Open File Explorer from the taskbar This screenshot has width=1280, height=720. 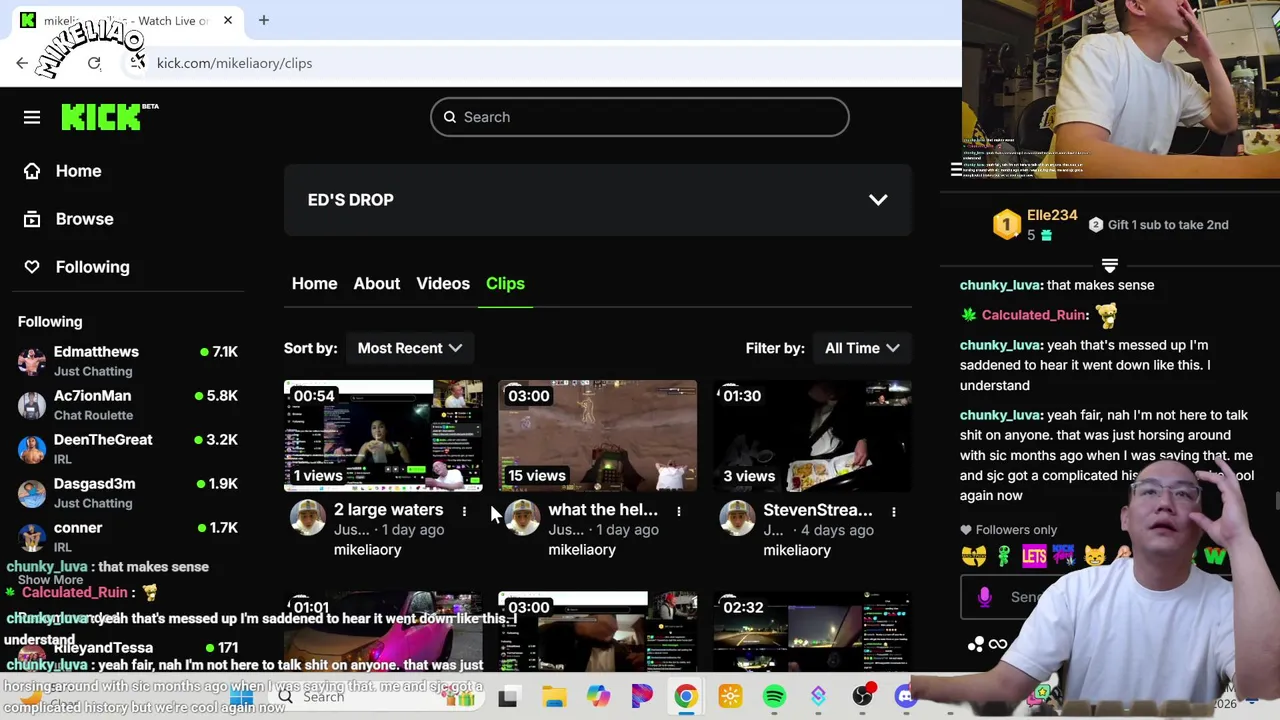pos(554,697)
